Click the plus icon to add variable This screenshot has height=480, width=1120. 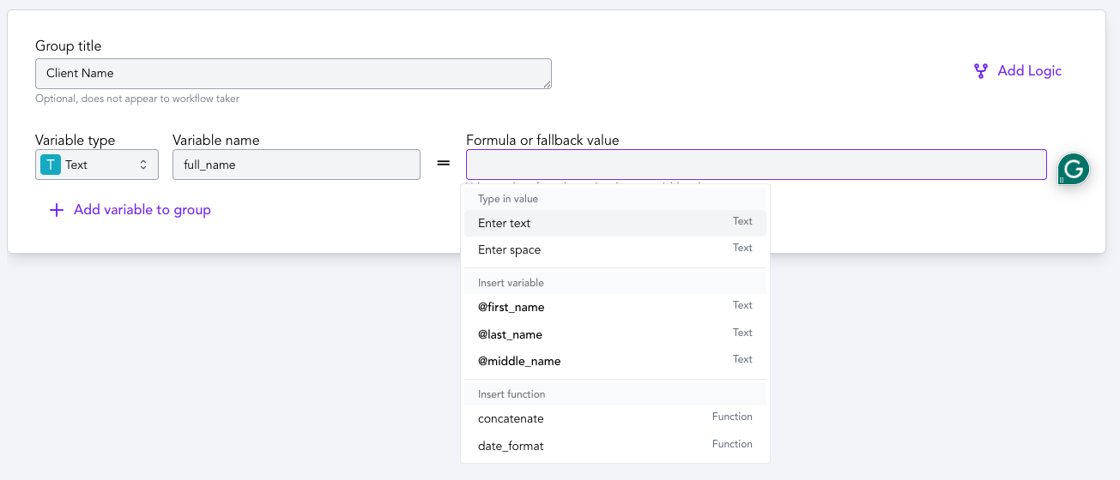57,210
